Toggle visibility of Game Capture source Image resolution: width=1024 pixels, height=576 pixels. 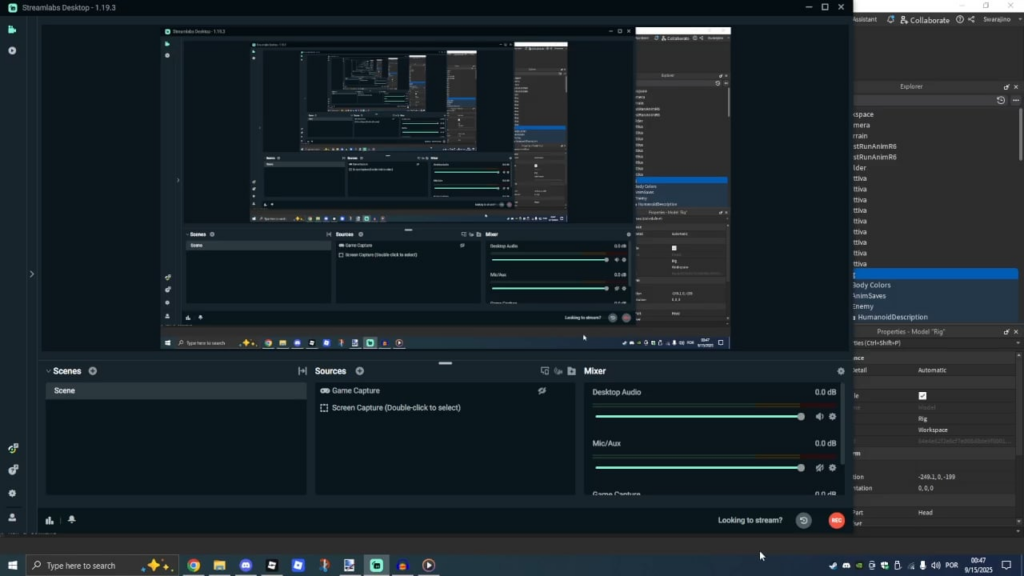click(542, 391)
